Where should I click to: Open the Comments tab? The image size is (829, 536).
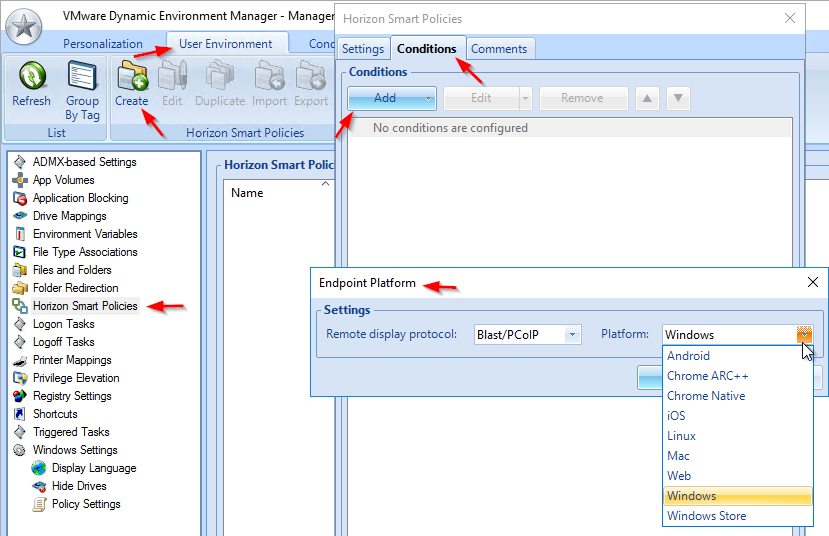click(499, 49)
